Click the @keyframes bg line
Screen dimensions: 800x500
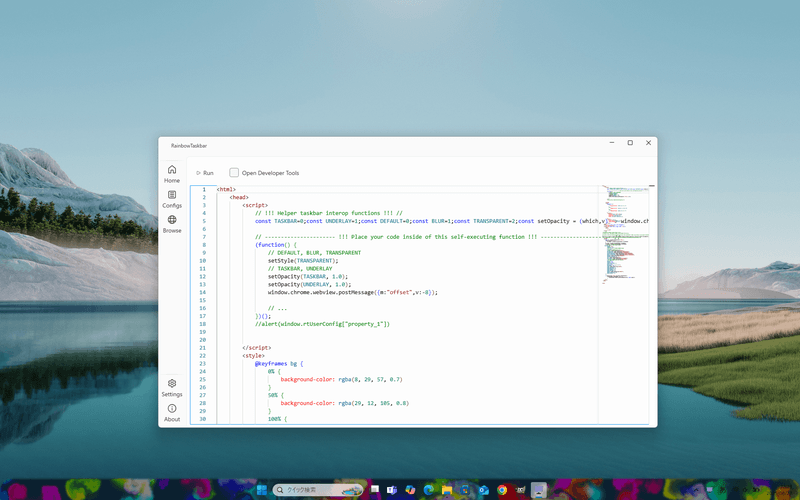pyautogui.click(x=279, y=364)
